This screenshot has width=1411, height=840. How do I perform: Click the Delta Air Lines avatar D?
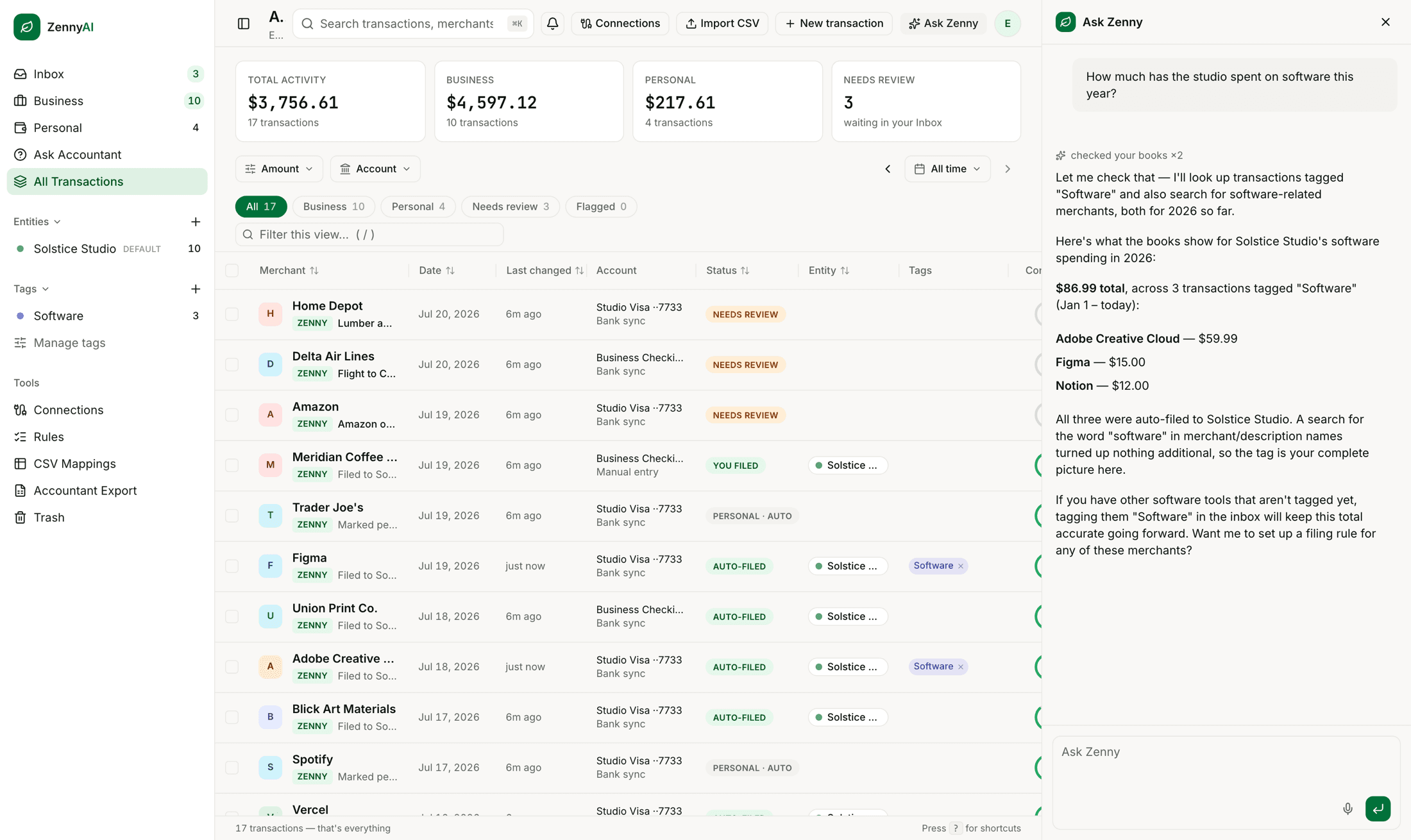click(270, 364)
